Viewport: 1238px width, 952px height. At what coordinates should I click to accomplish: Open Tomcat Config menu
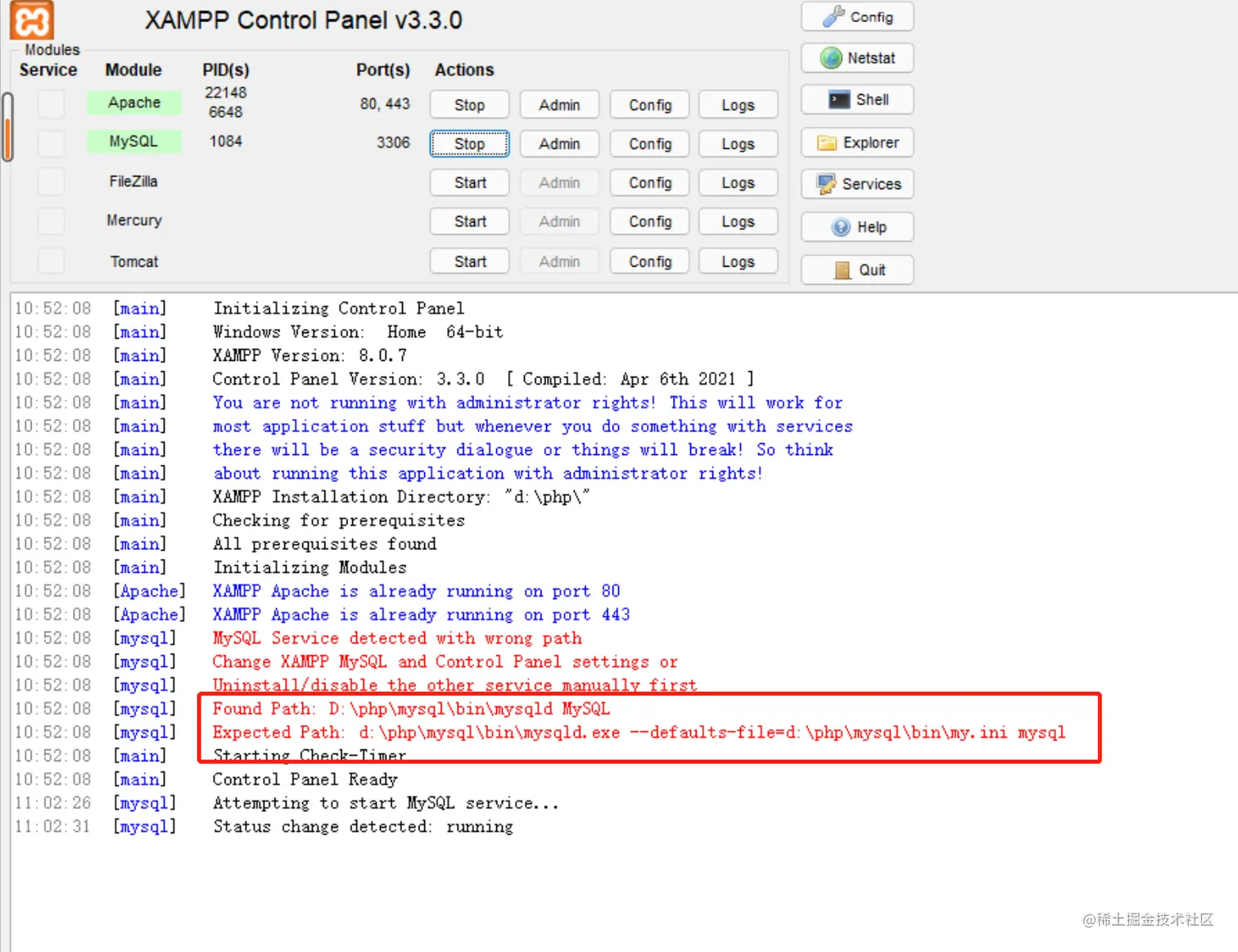(650, 261)
